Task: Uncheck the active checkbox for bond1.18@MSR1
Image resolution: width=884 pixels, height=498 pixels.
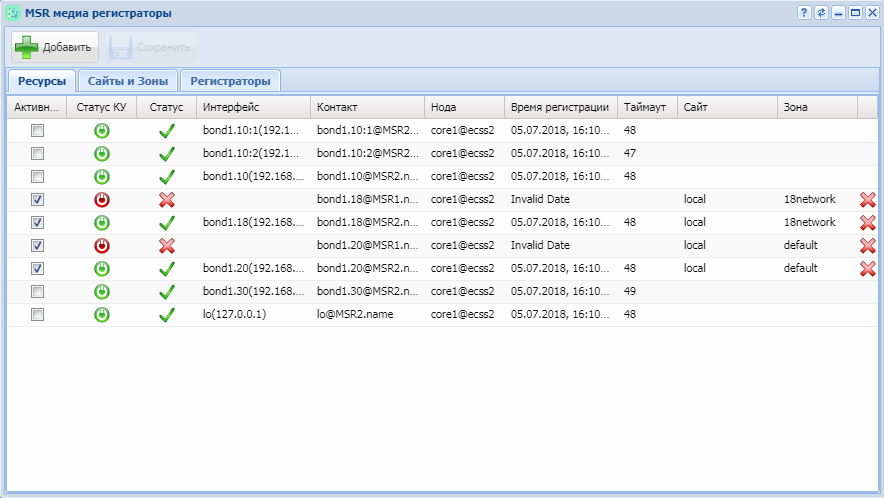Action: 37,199
